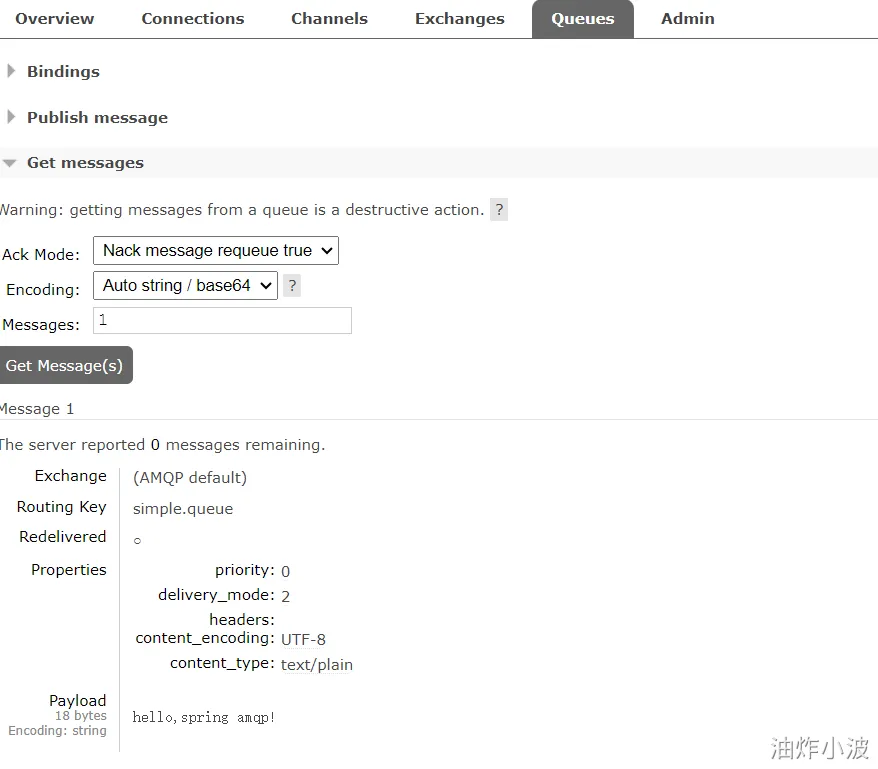The image size is (878, 769).
Task: Click the UTF-8 content_encoding value
Action: point(303,639)
